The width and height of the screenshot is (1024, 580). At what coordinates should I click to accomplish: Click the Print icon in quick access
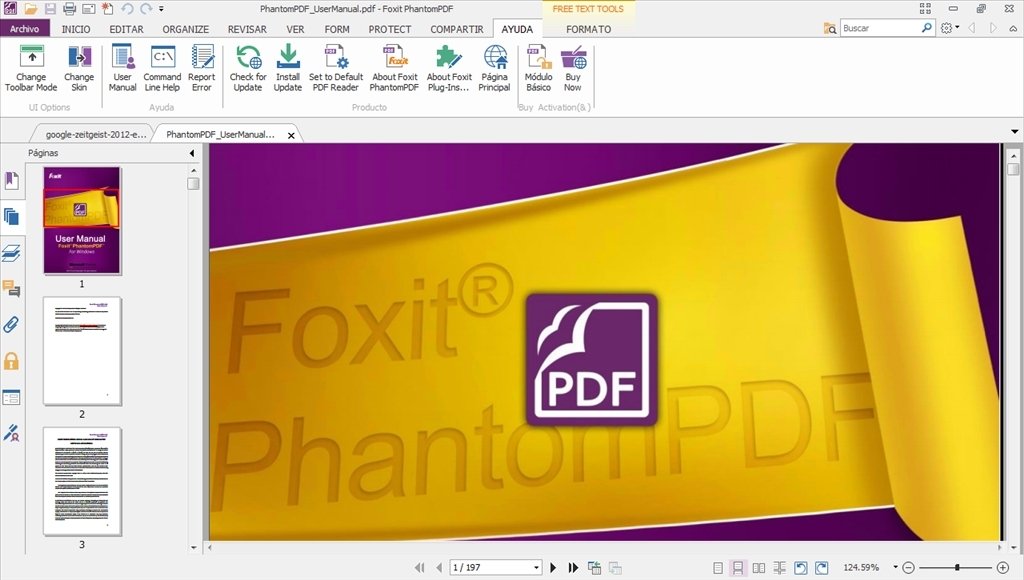tap(69, 9)
